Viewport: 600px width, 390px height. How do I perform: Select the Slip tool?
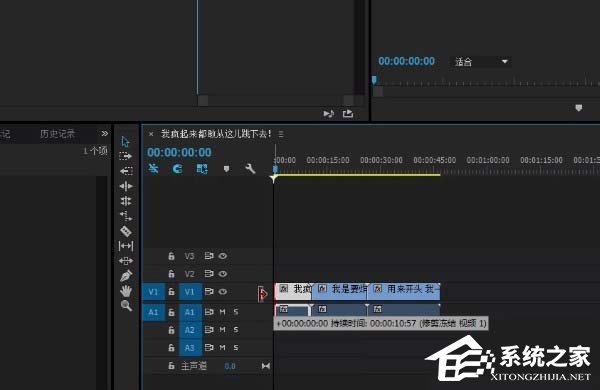click(126, 246)
